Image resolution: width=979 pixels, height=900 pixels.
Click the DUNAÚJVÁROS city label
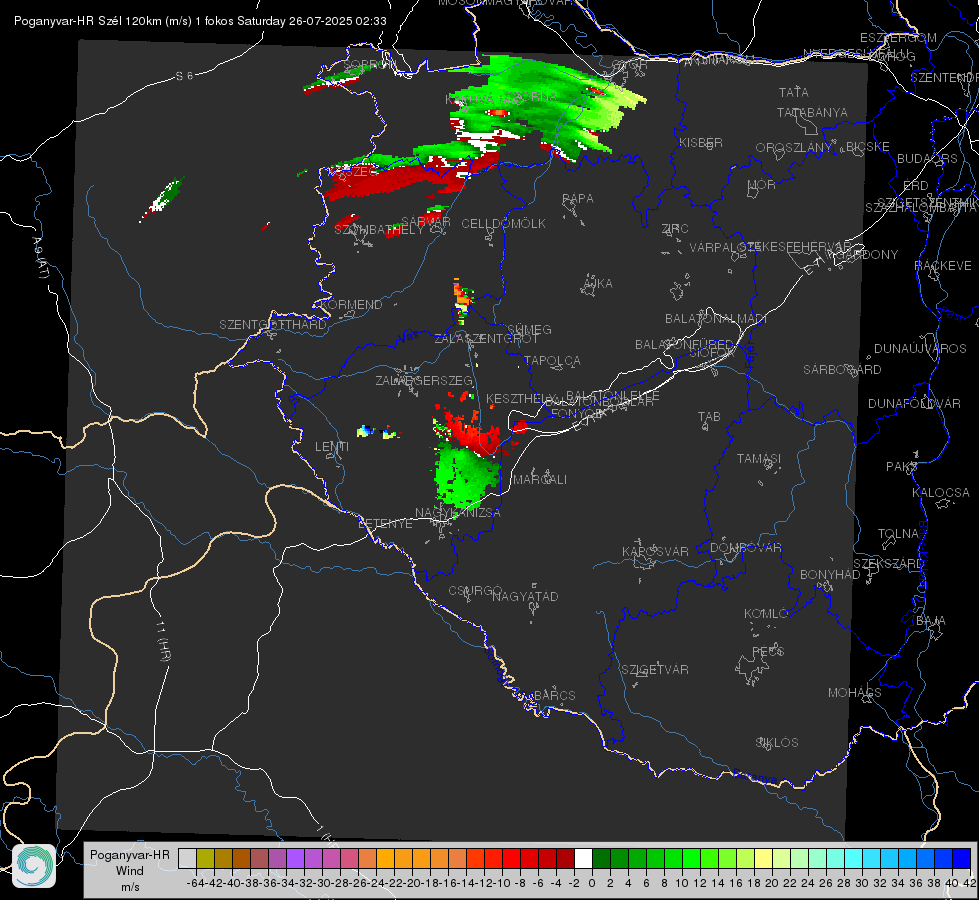pos(920,348)
